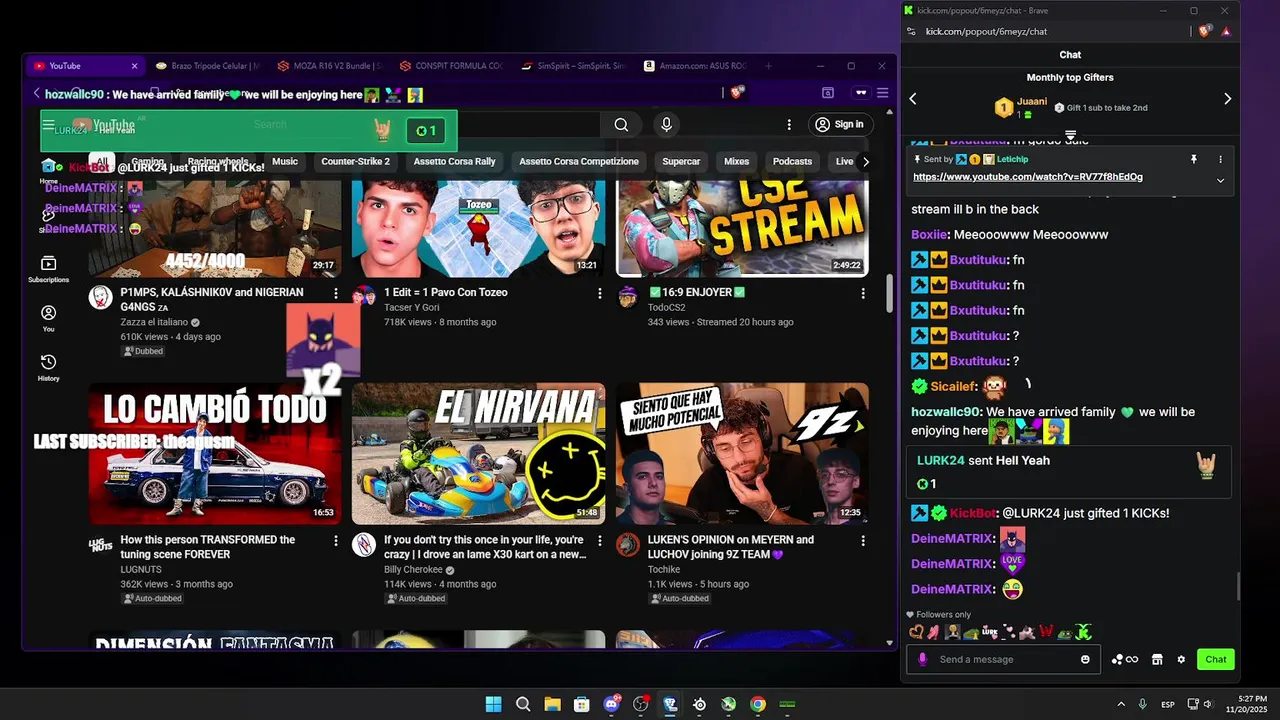The width and height of the screenshot is (1280, 720).
Task: Click the green Chat send button
Action: click(x=1216, y=659)
